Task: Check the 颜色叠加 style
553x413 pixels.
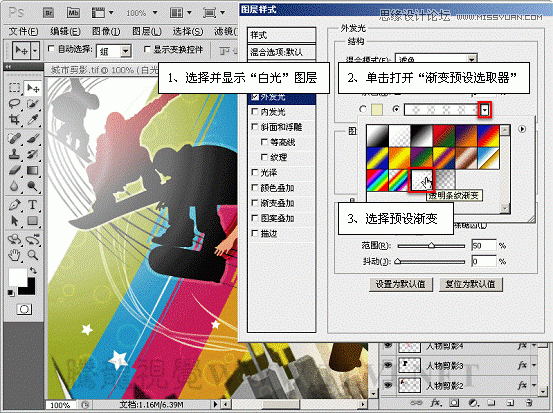Action: 255,187
